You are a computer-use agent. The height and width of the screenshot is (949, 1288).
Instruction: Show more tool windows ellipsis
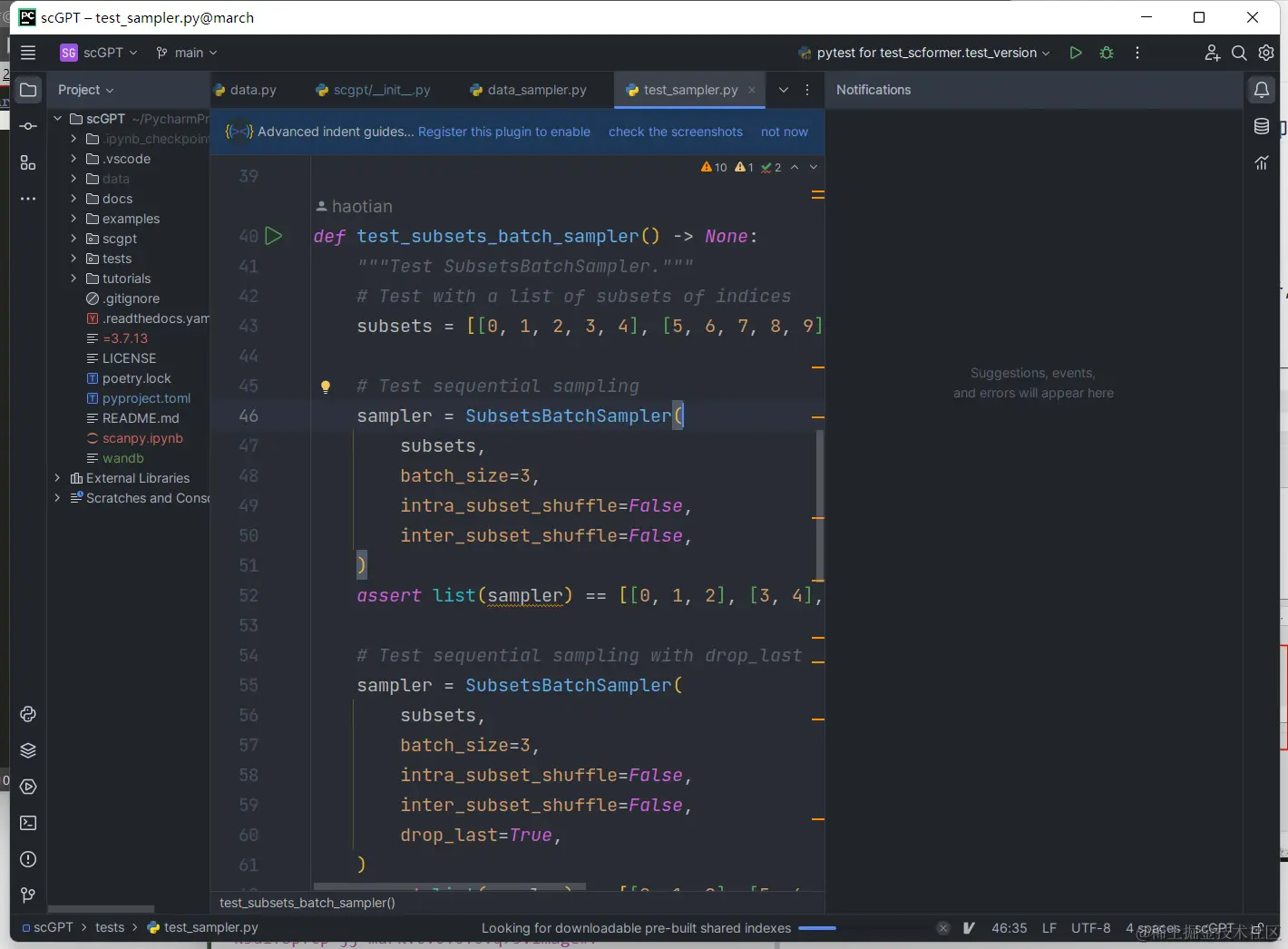click(x=28, y=199)
